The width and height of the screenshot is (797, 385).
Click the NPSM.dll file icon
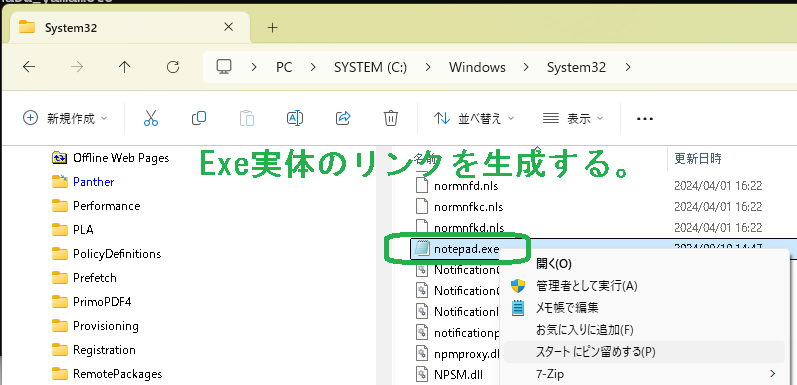[x=422, y=375]
